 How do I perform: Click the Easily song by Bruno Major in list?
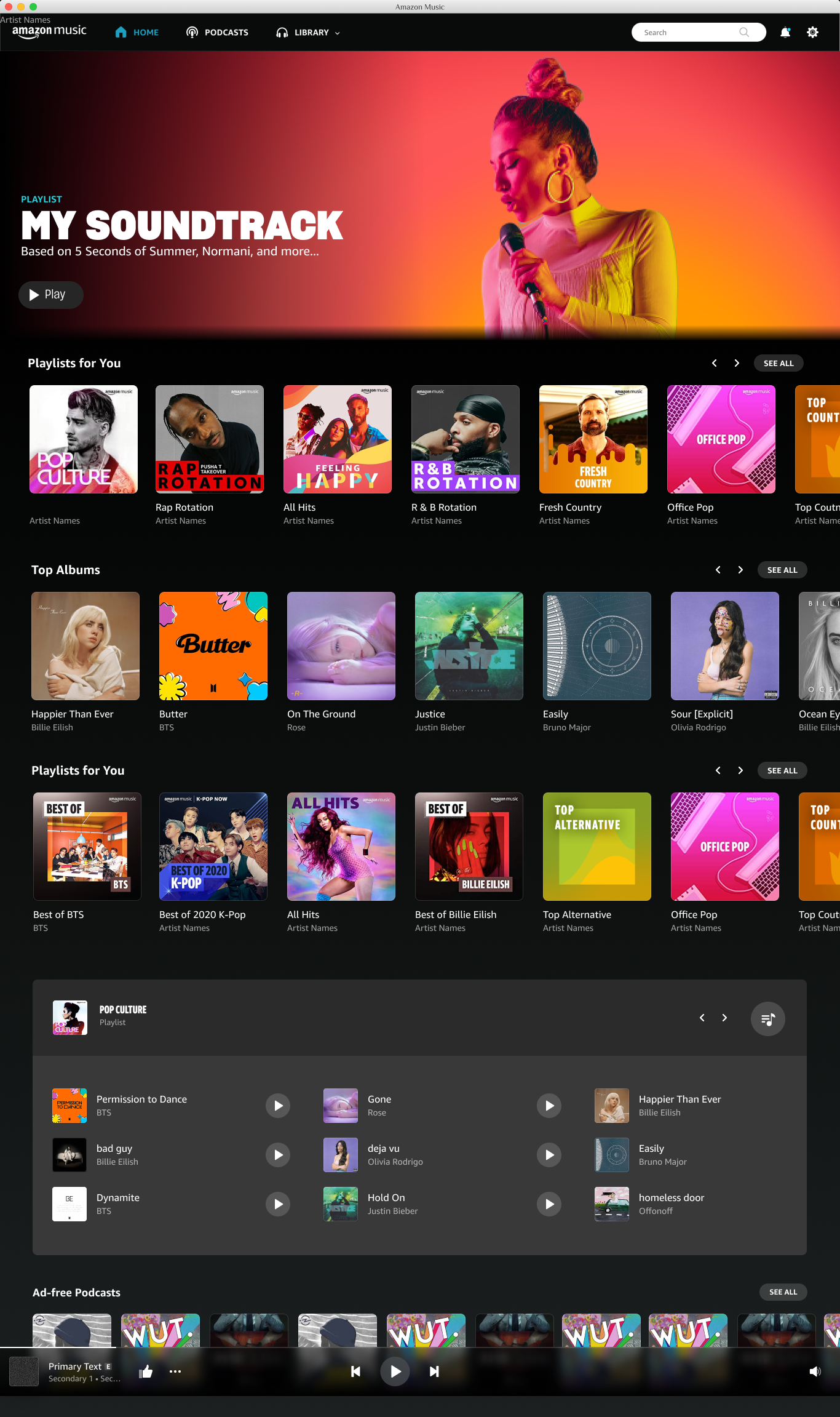(x=651, y=1149)
